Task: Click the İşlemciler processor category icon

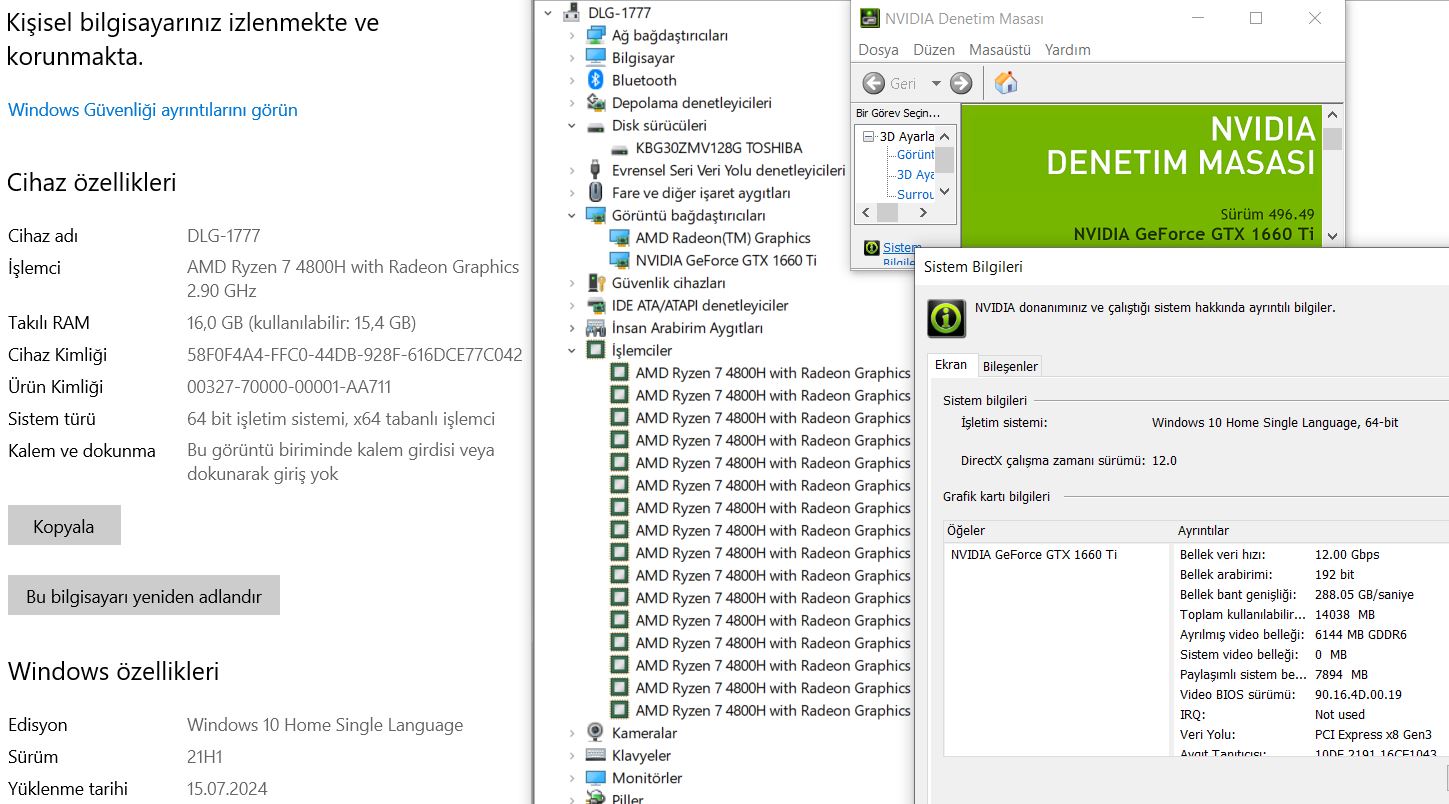Action: 596,350
